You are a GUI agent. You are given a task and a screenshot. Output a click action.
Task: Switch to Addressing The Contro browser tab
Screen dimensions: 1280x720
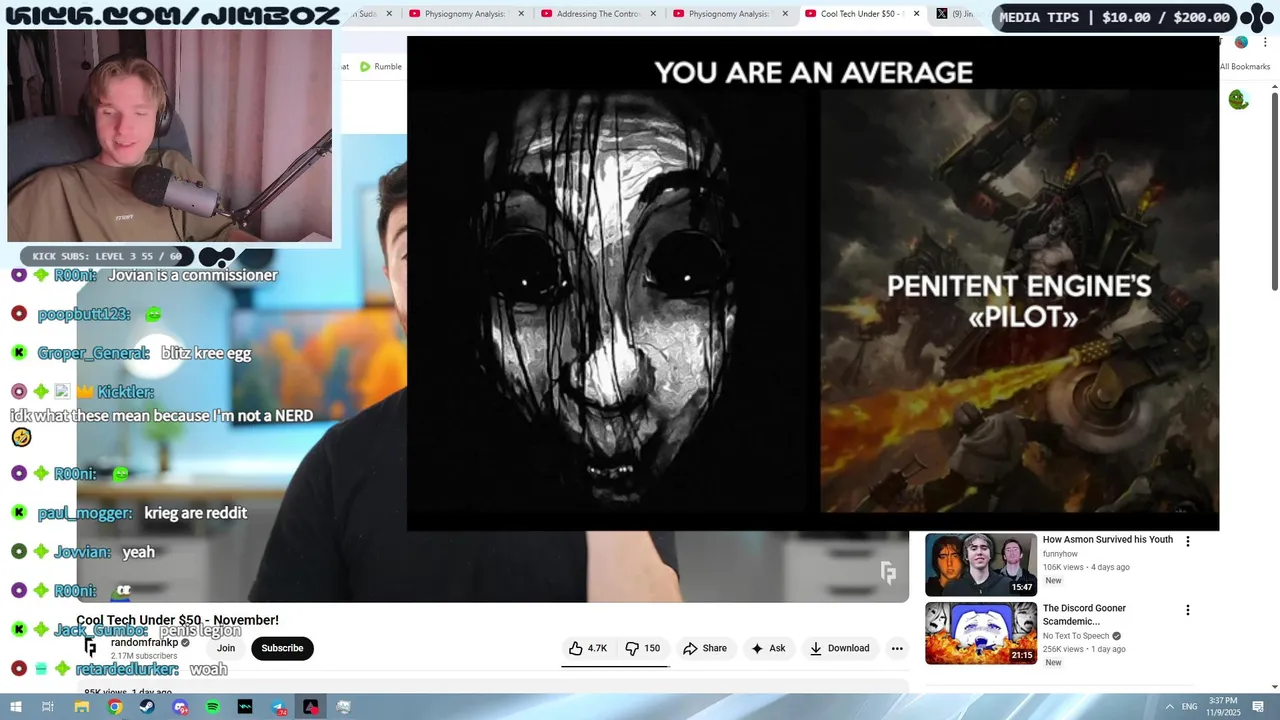598,14
